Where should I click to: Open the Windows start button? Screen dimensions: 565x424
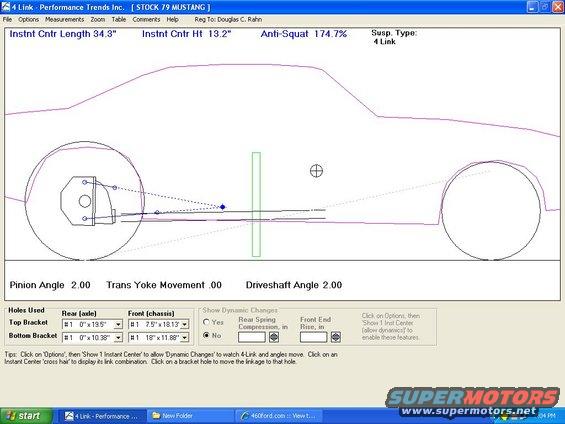[26, 416]
